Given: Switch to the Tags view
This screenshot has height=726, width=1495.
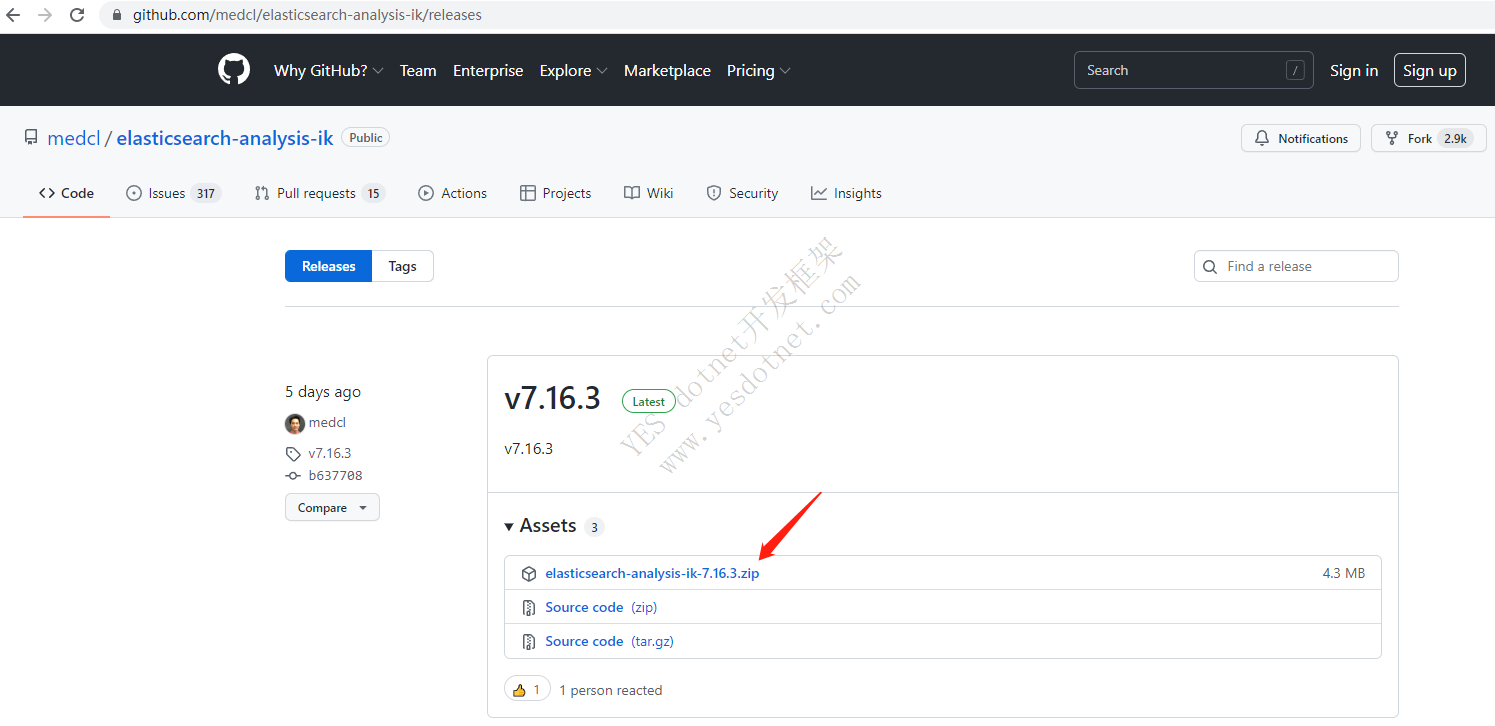Looking at the screenshot, I should [403, 266].
